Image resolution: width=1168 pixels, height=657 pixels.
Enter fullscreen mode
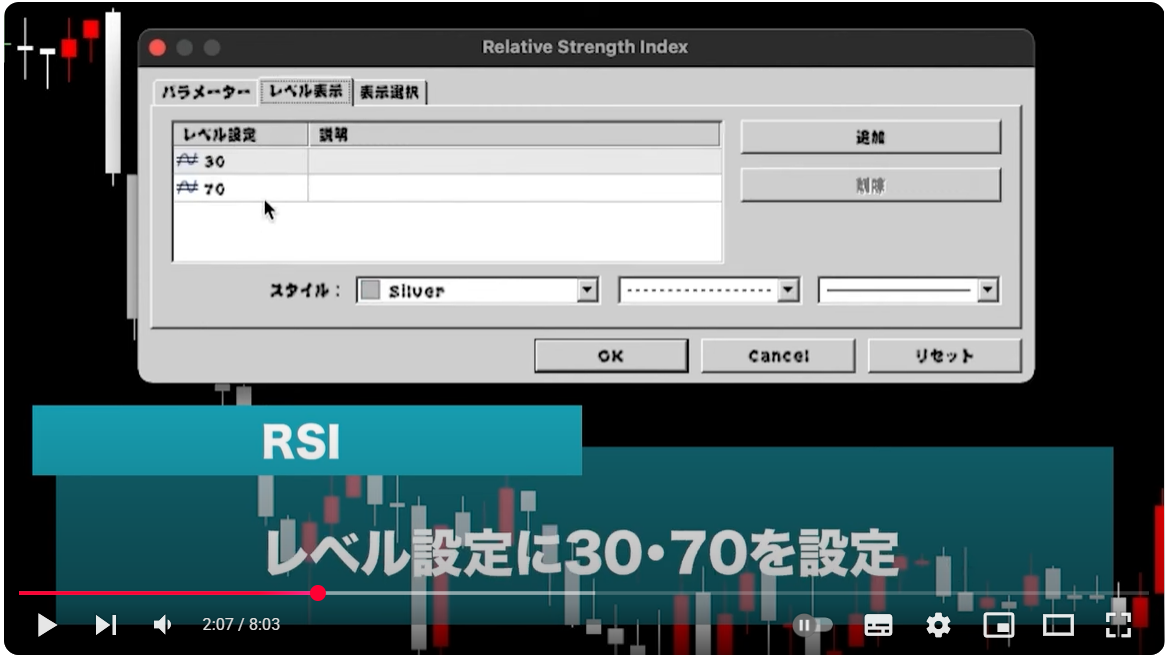[x=1119, y=625]
